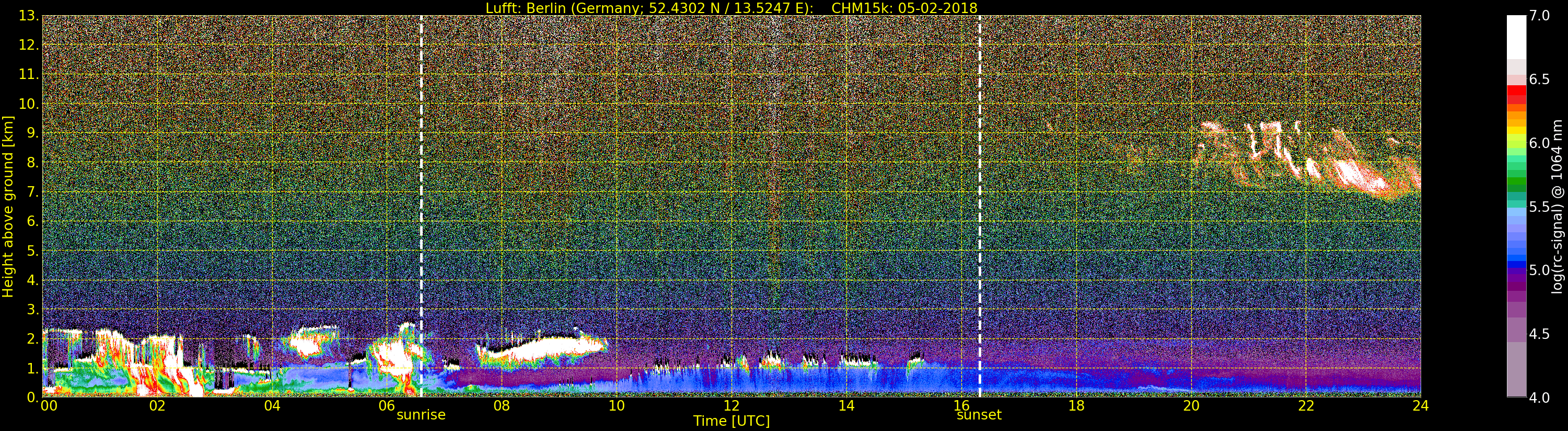Click the blue band of the colorbar near 5.0
Image resolution: width=1568 pixels, height=431 pixels.
pos(1516,266)
